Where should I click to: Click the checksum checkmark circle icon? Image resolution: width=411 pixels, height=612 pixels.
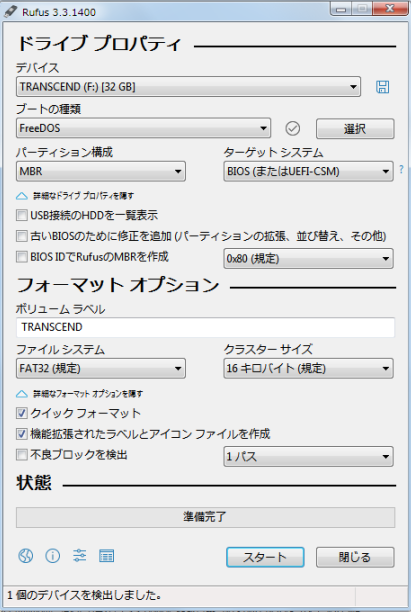point(293,128)
